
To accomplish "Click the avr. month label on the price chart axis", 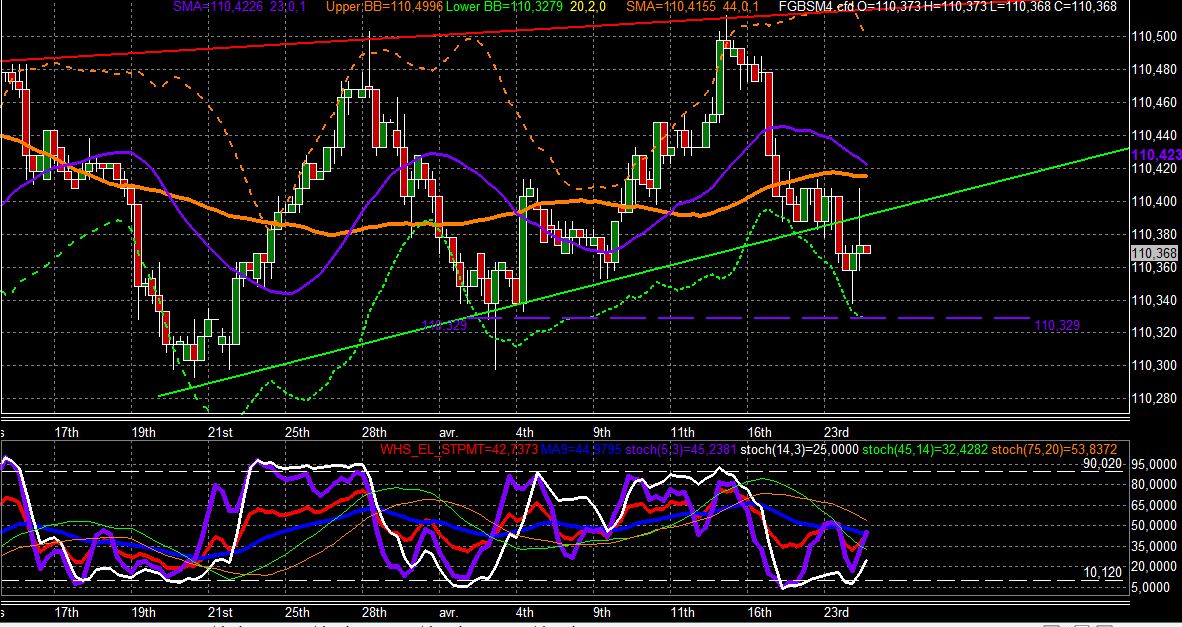I will (449, 433).
